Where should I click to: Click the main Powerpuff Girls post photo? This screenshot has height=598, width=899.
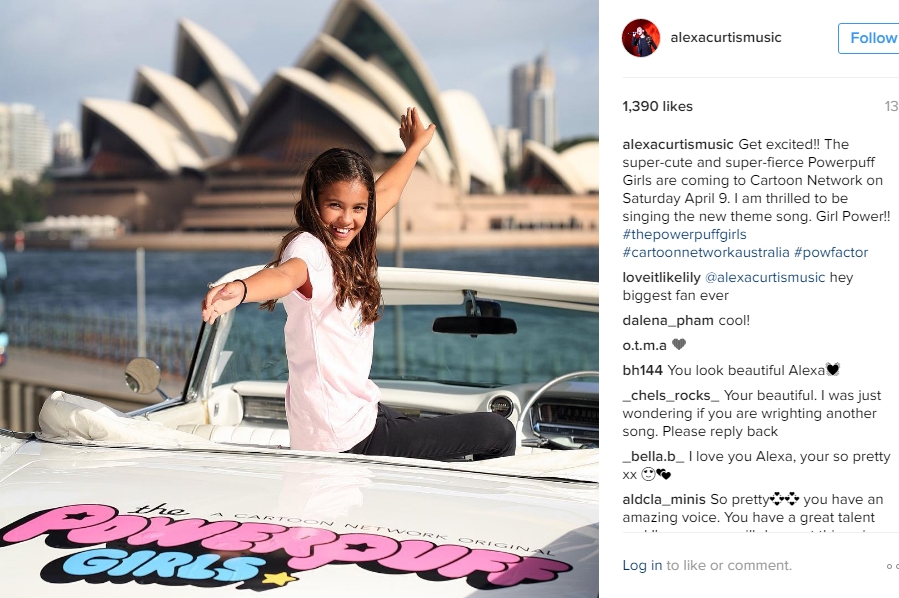(x=299, y=299)
